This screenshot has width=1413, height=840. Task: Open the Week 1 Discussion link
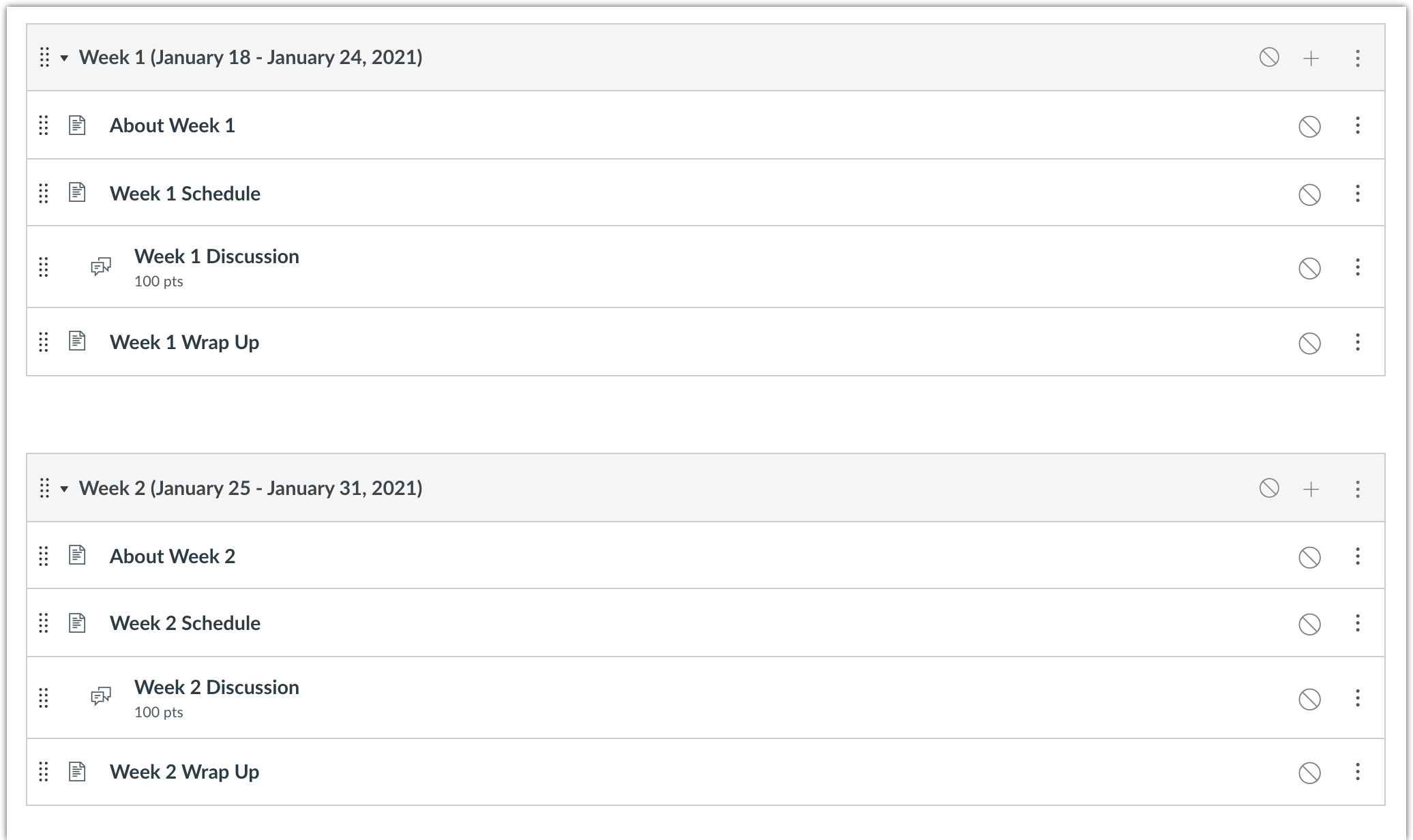point(216,256)
